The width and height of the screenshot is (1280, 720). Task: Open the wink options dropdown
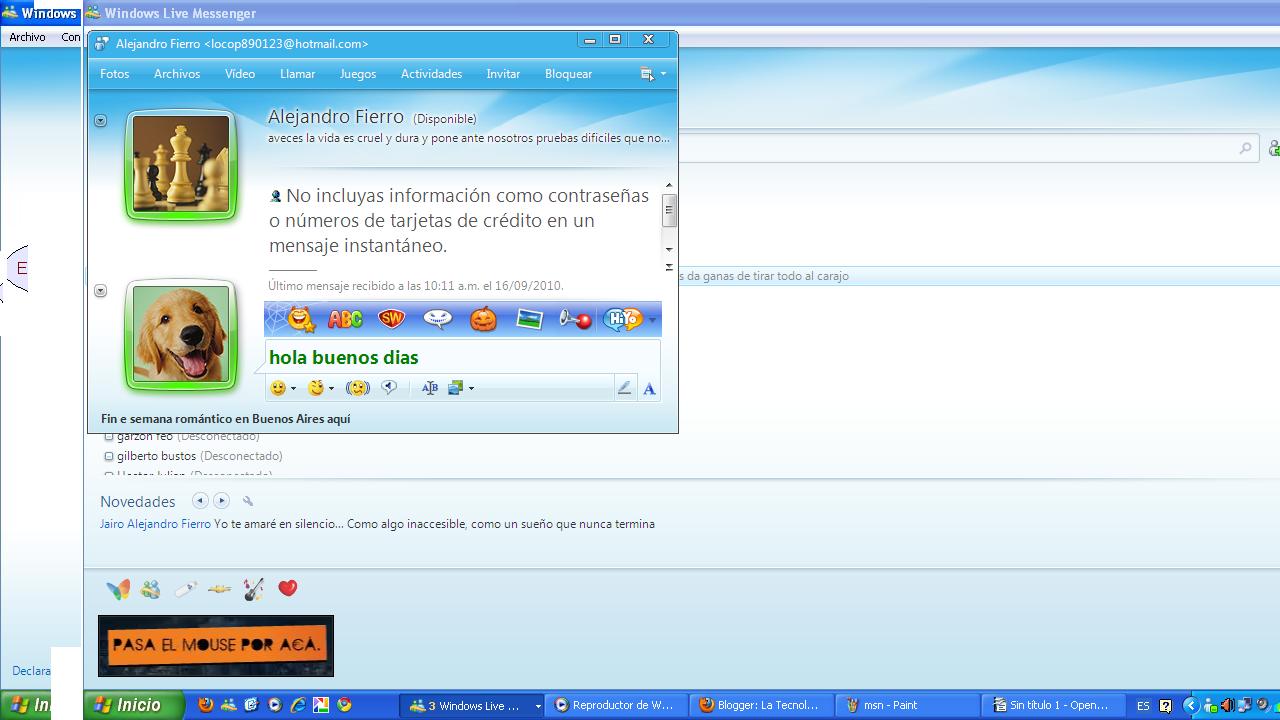[330, 388]
